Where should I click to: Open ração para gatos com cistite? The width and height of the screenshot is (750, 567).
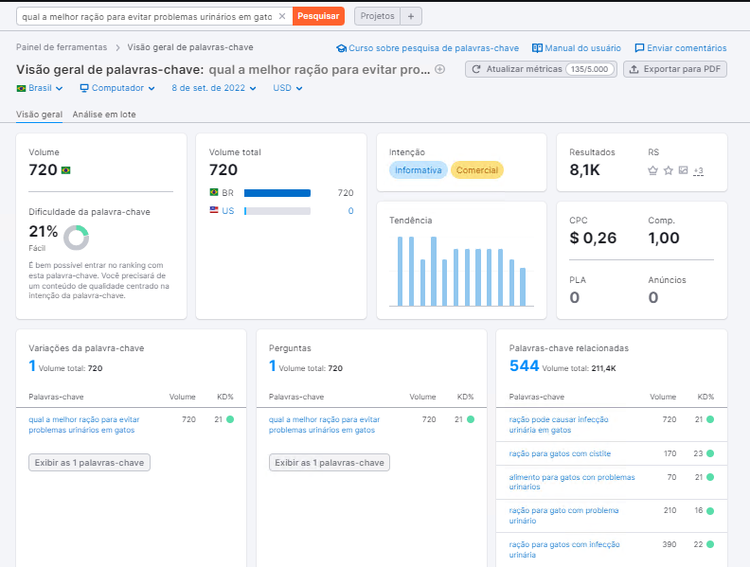click(560, 454)
